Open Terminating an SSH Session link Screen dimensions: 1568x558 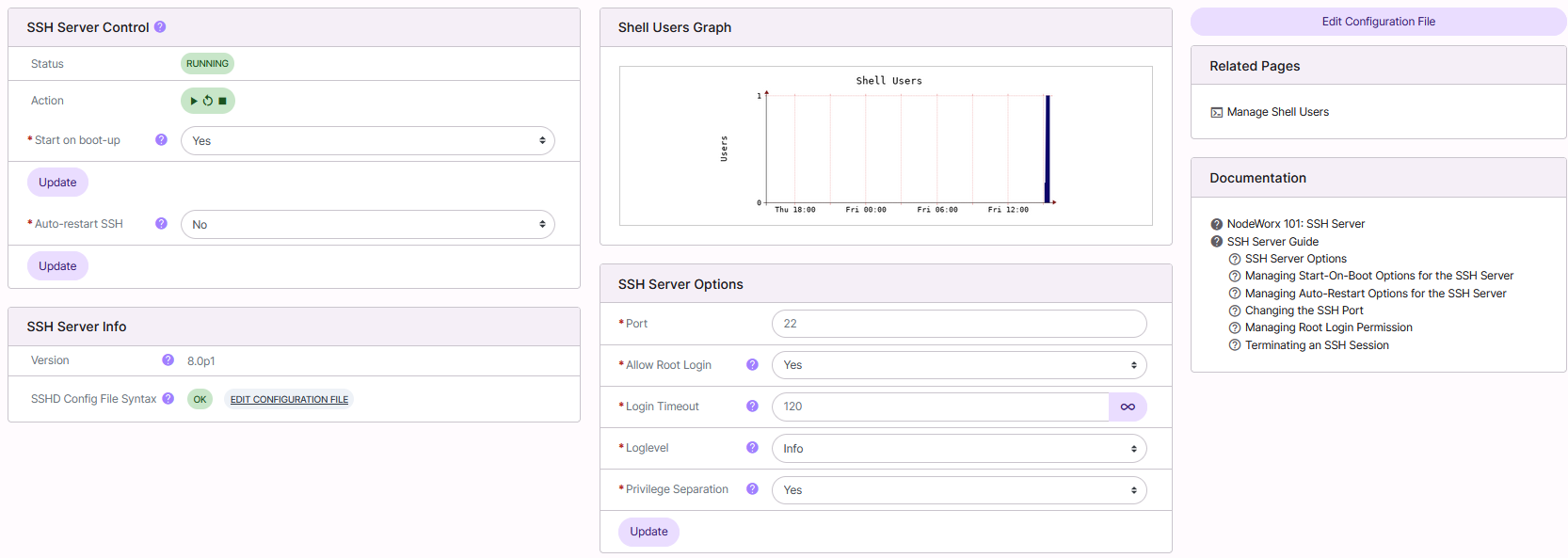pos(1317,345)
